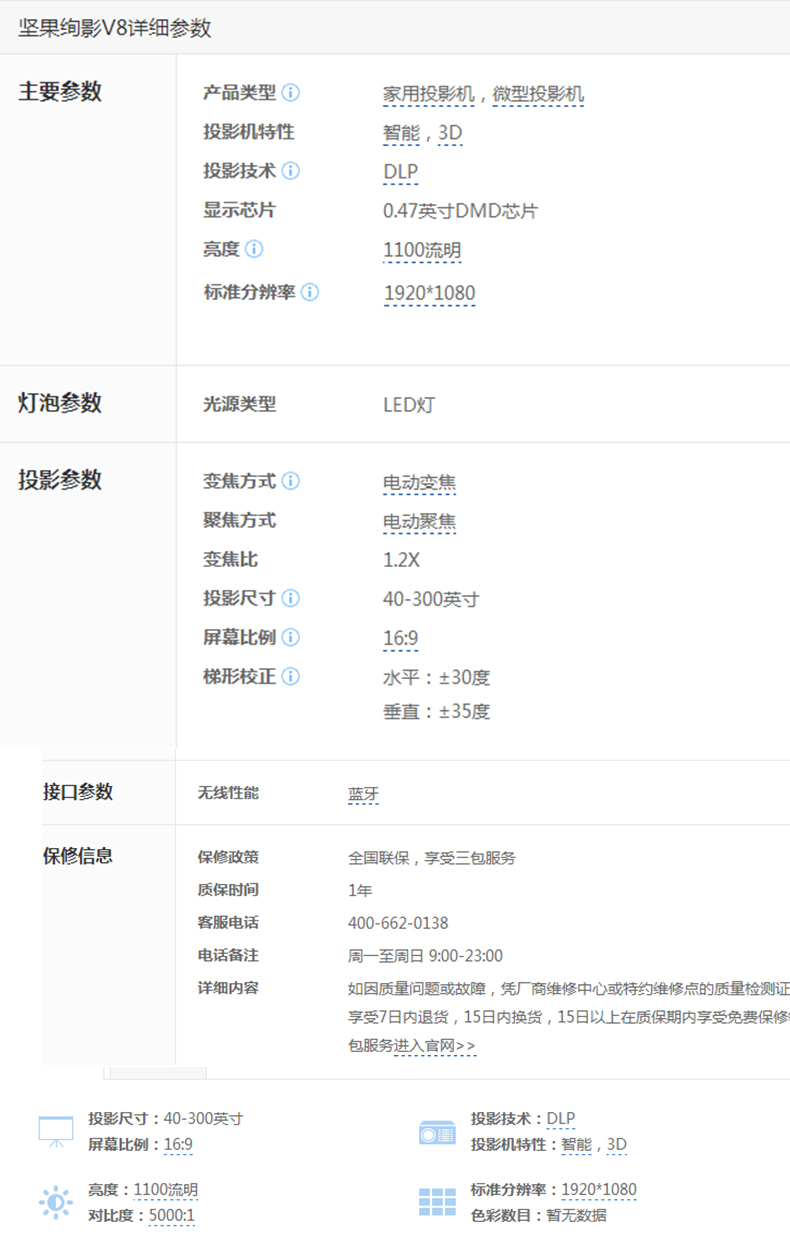
Task: Click the 质保时间 label
Action: click(x=228, y=889)
